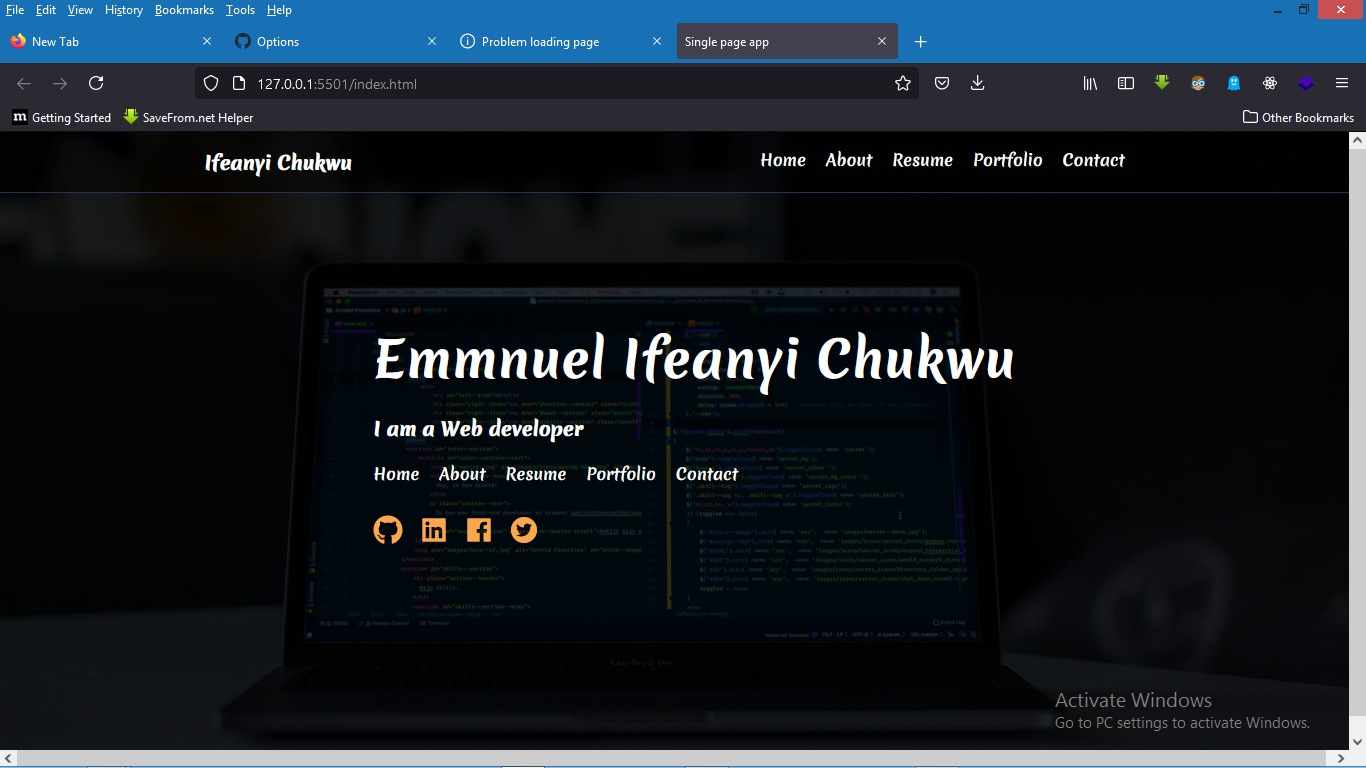Close the Single page app tab

point(882,41)
